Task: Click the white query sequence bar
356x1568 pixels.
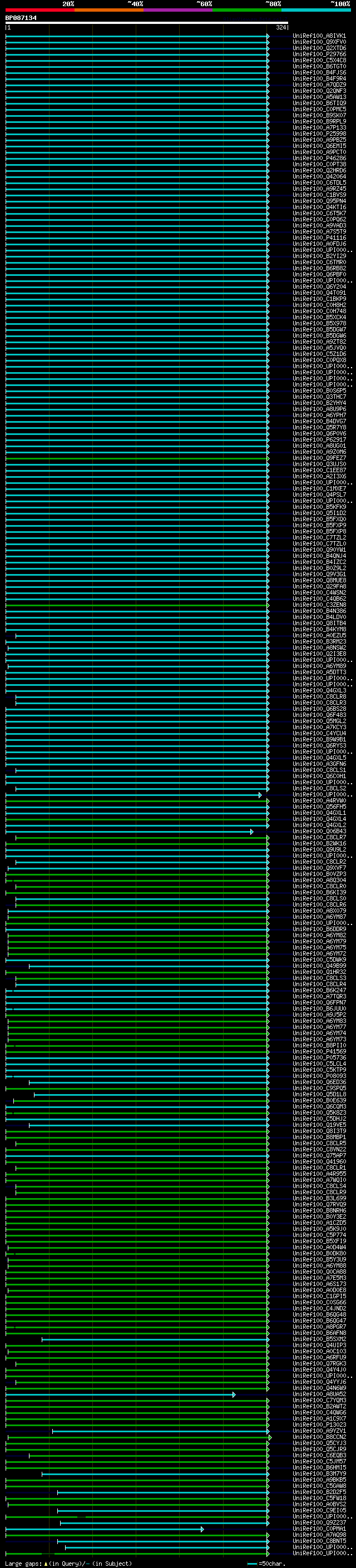Action: coord(146,23)
